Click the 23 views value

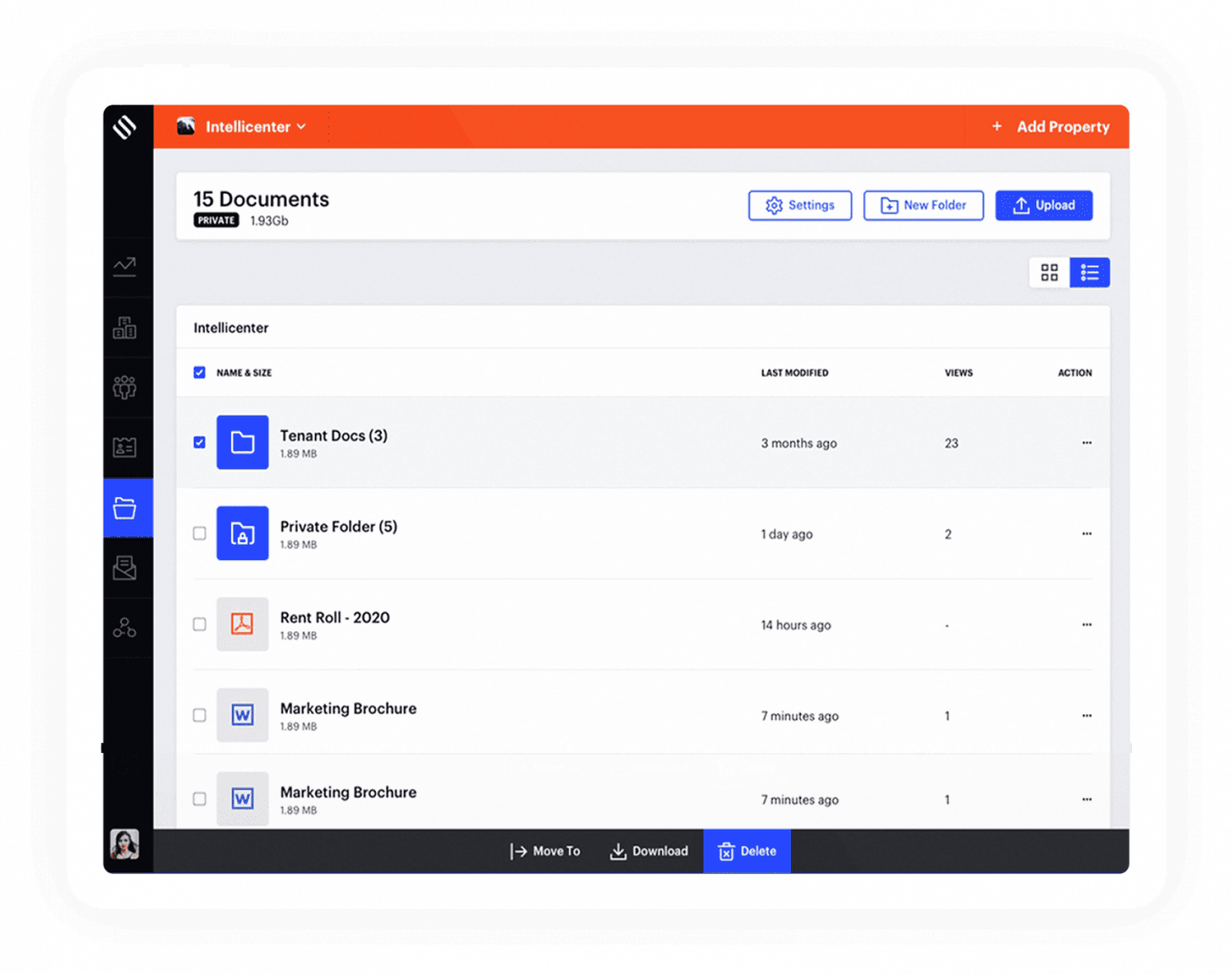pyautogui.click(x=952, y=444)
